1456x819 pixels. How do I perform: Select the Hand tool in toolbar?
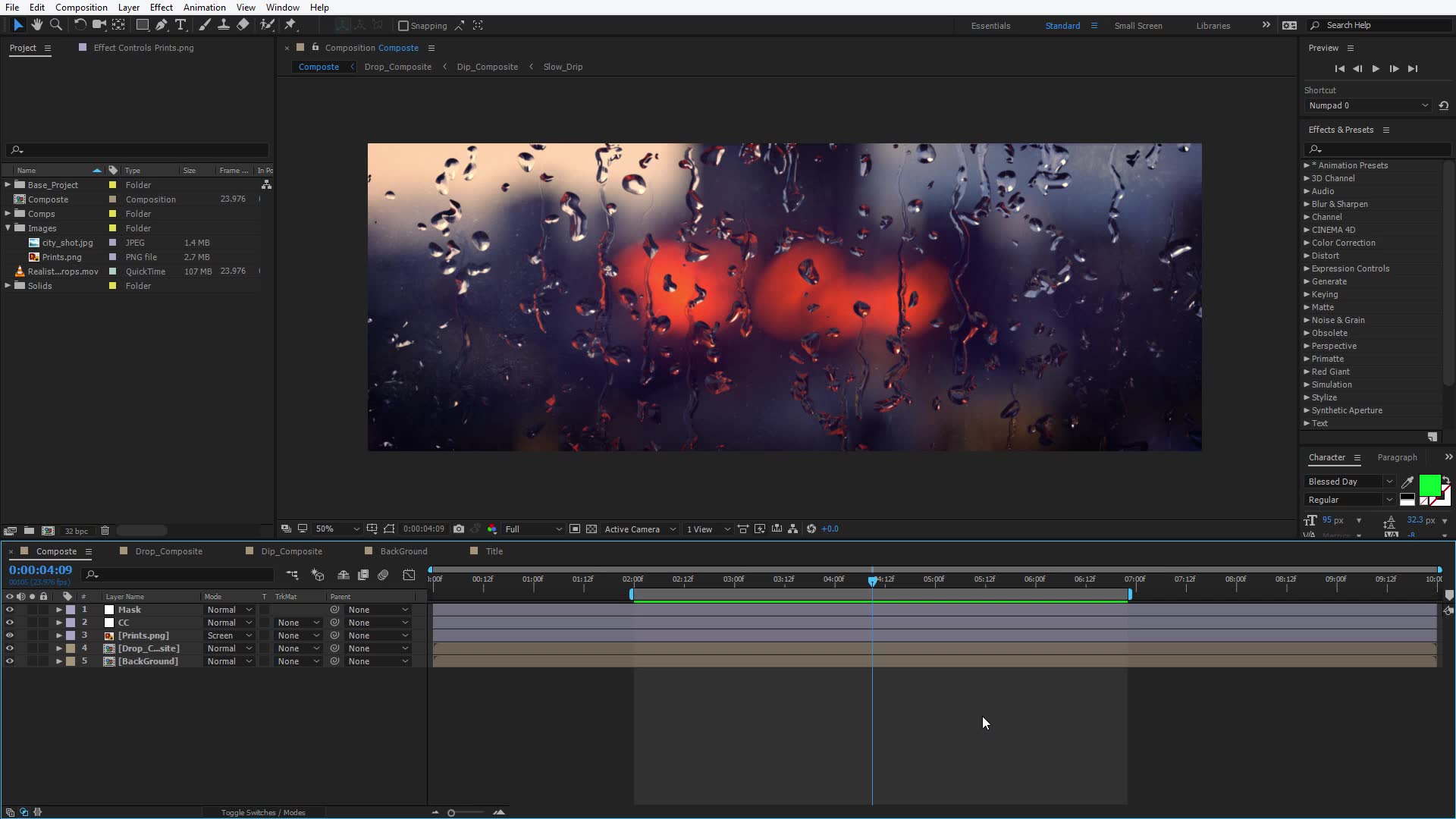(36, 25)
